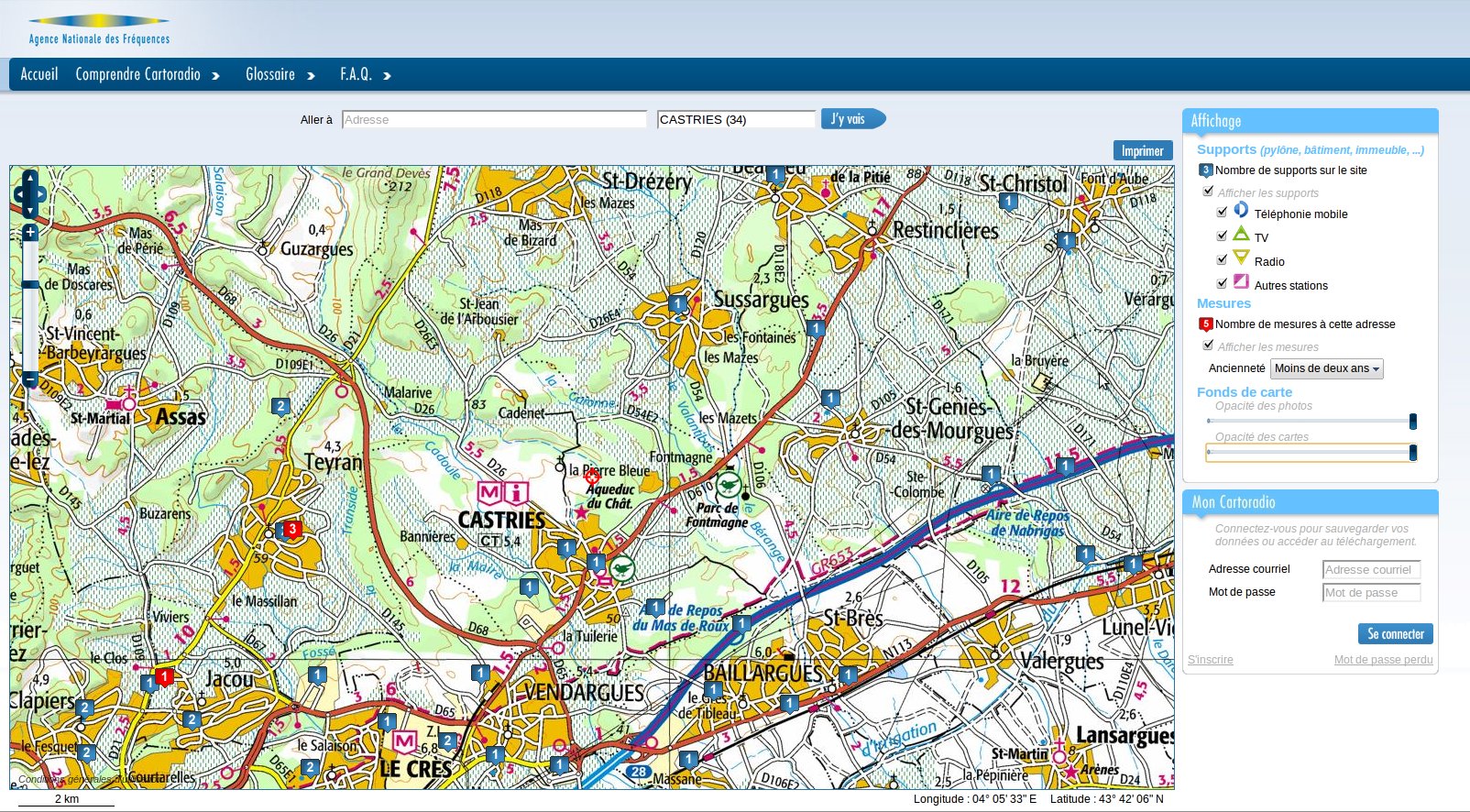Screen dimensions: 1470x812
Task: Focus the Adresse search field
Action: tap(494, 120)
